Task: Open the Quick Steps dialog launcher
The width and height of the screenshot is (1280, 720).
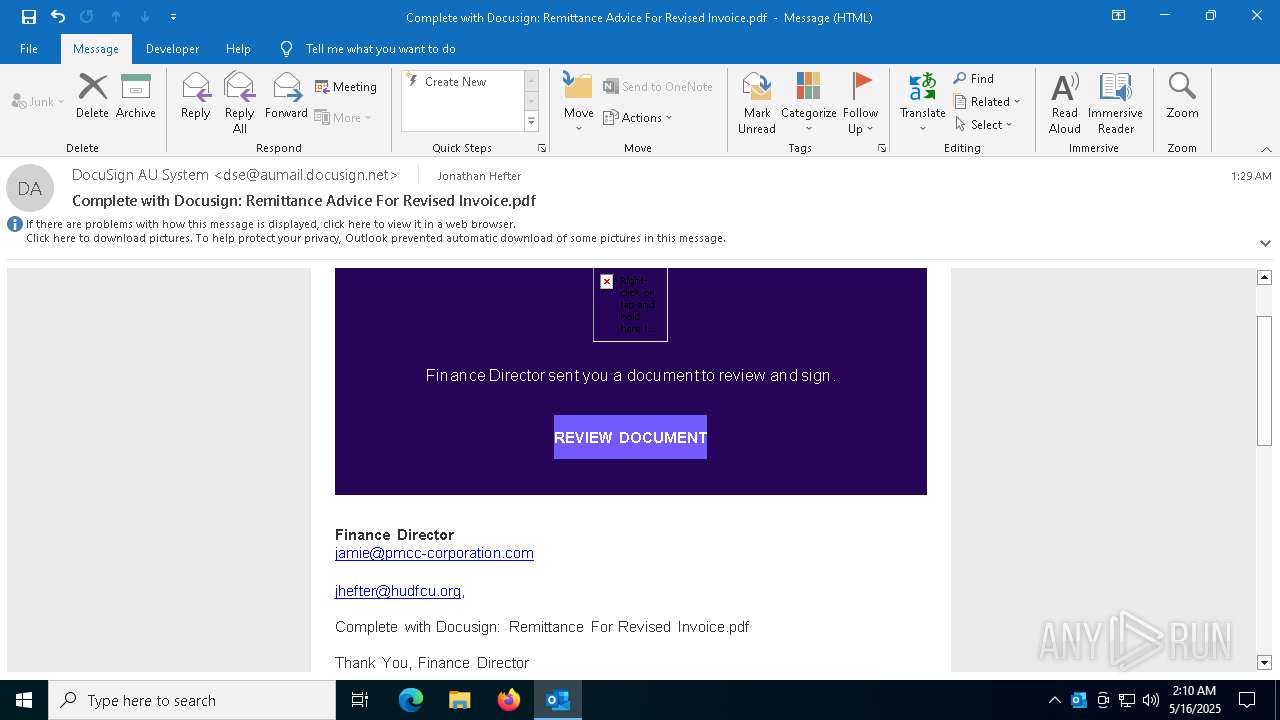Action: (x=542, y=148)
